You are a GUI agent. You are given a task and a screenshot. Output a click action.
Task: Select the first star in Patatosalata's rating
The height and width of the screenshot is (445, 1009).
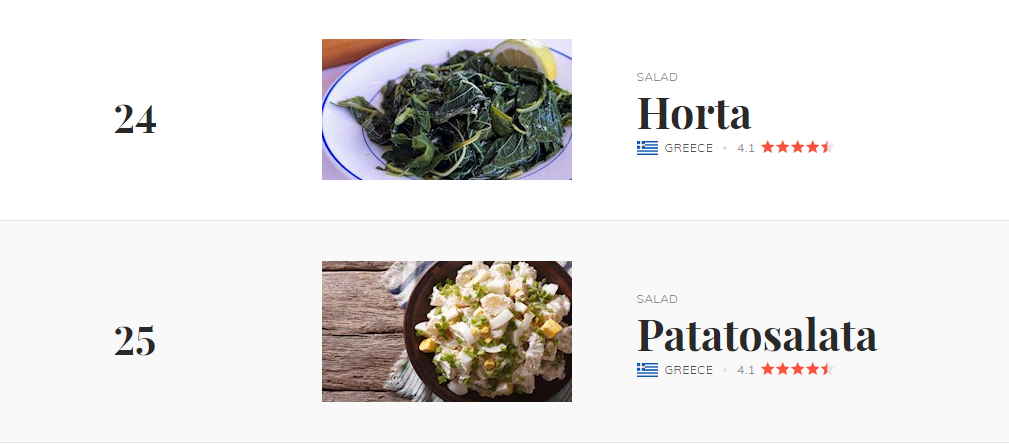(768, 369)
